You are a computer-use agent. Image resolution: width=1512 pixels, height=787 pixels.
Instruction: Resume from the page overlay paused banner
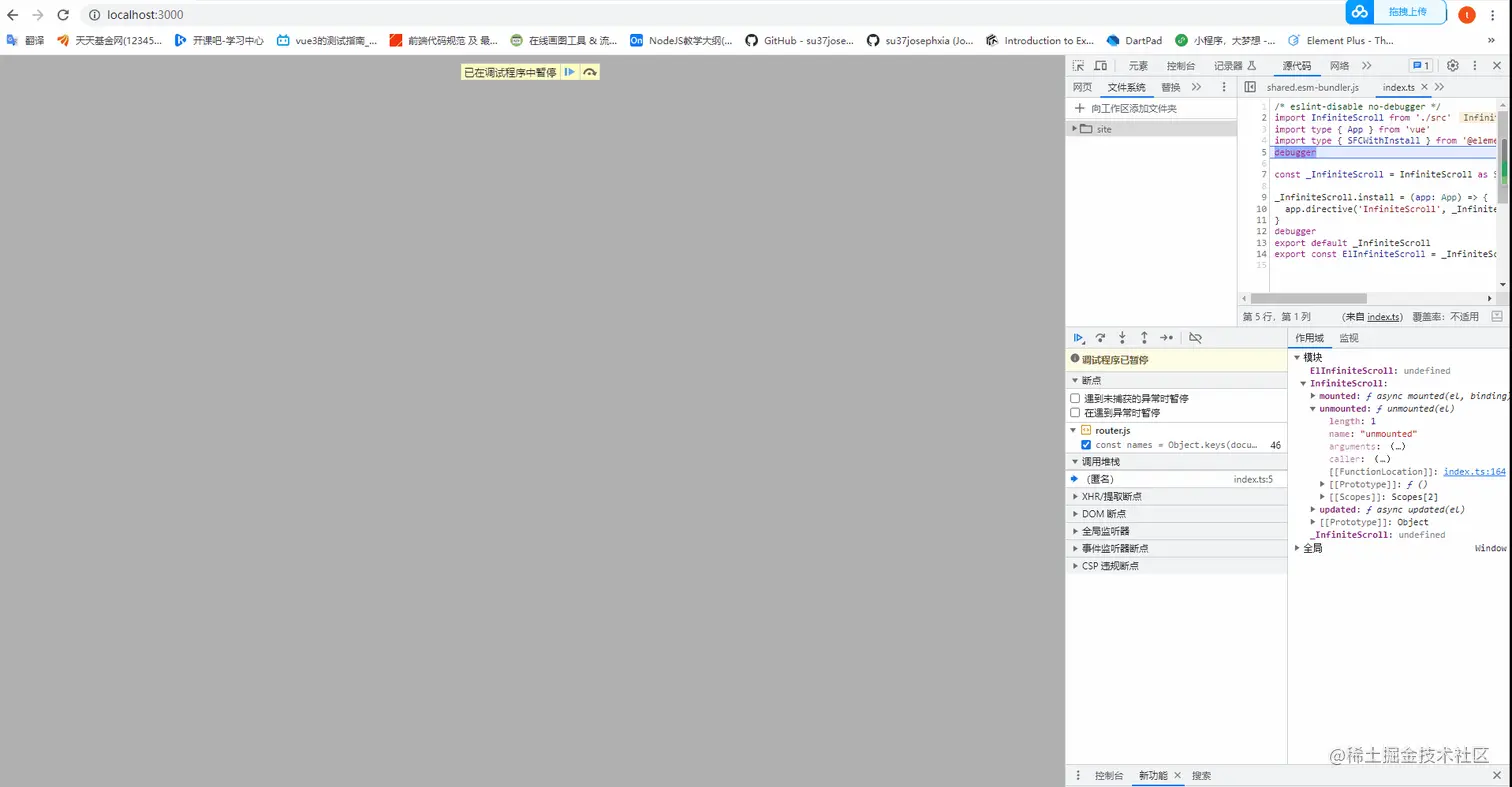click(569, 72)
